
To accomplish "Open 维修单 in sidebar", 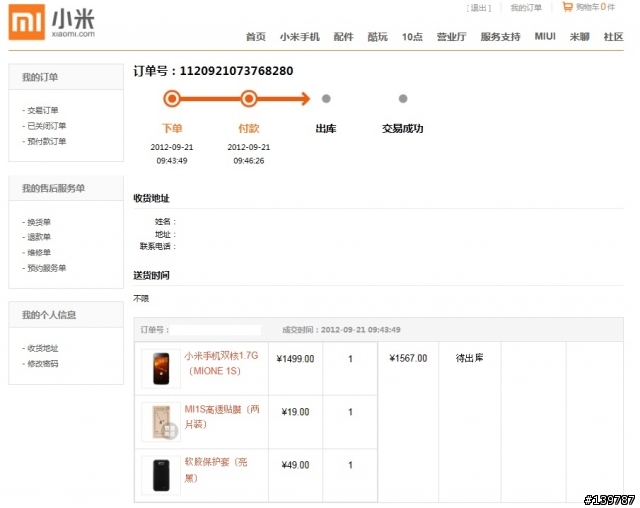I will coord(39,253).
